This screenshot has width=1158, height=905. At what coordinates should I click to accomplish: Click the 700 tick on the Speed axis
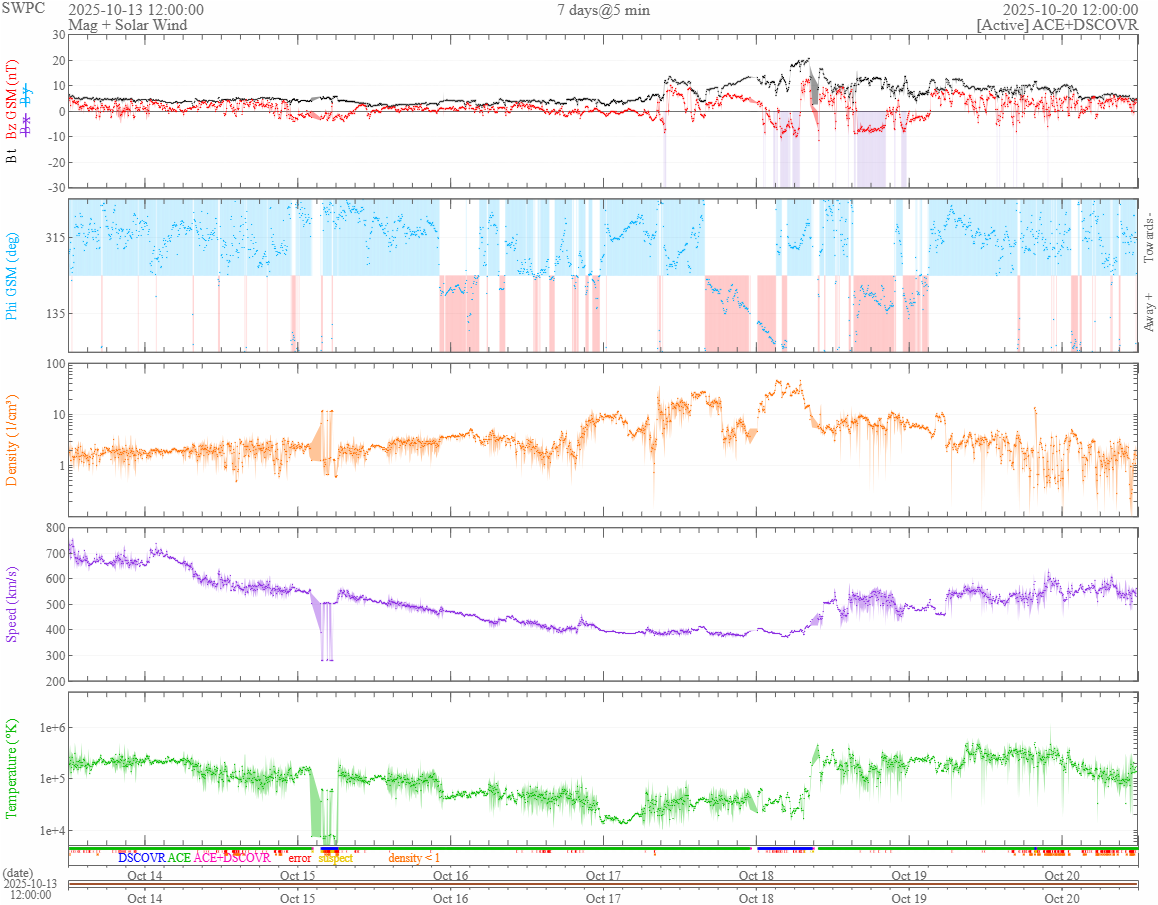coord(56,553)
